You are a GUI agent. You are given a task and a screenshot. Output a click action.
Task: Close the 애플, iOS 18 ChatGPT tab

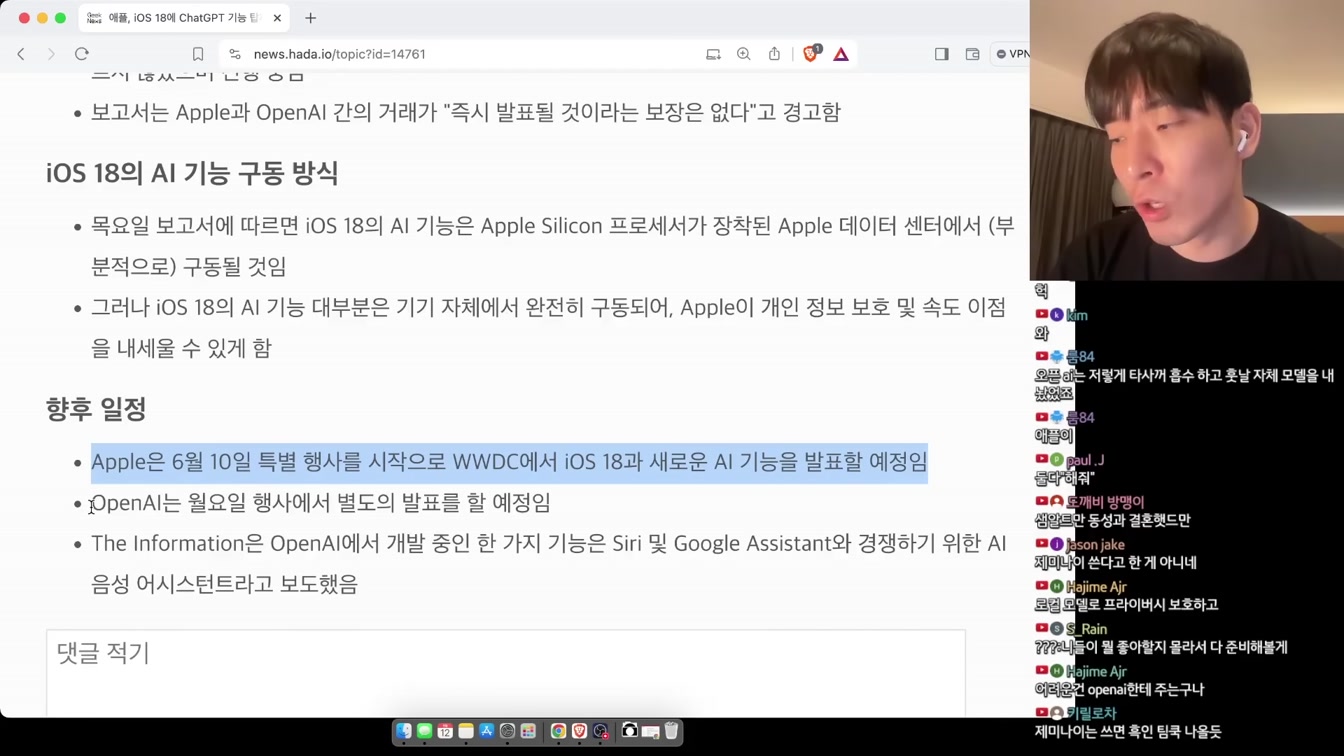[x=277, y=18]
